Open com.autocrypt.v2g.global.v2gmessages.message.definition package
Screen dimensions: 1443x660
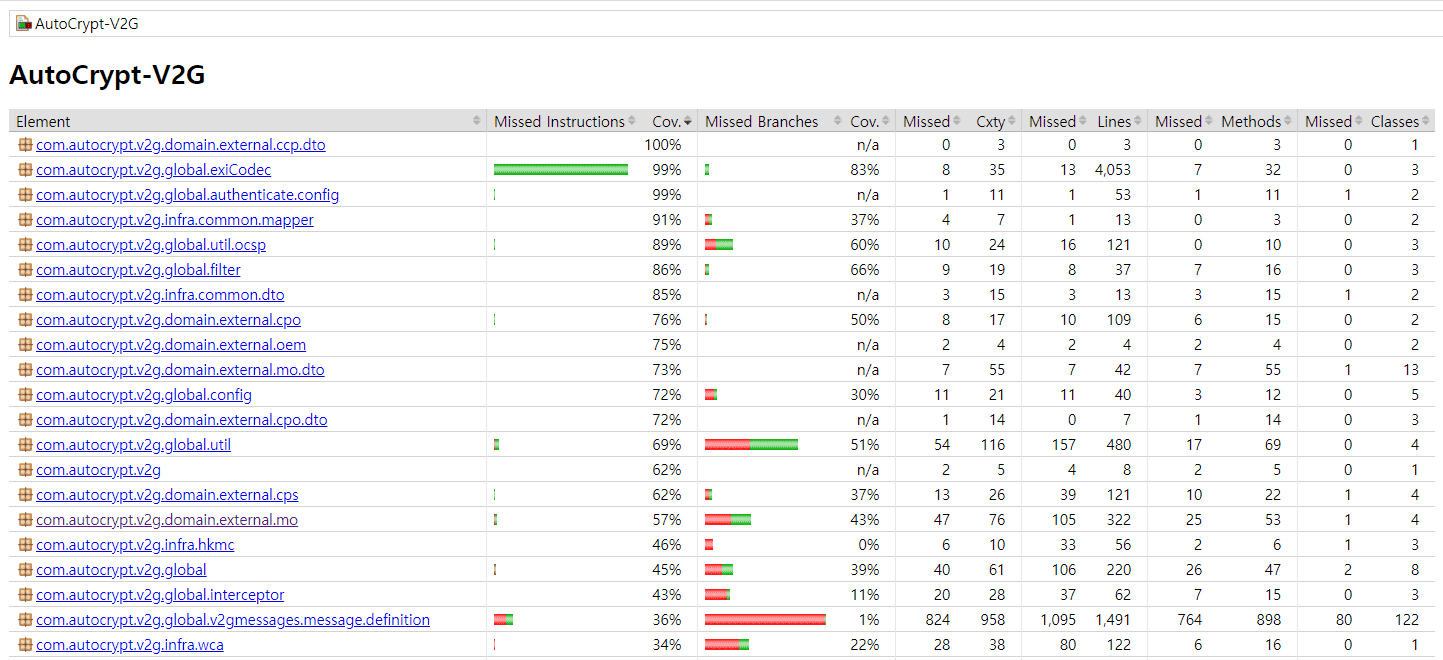tap(232, 620)
